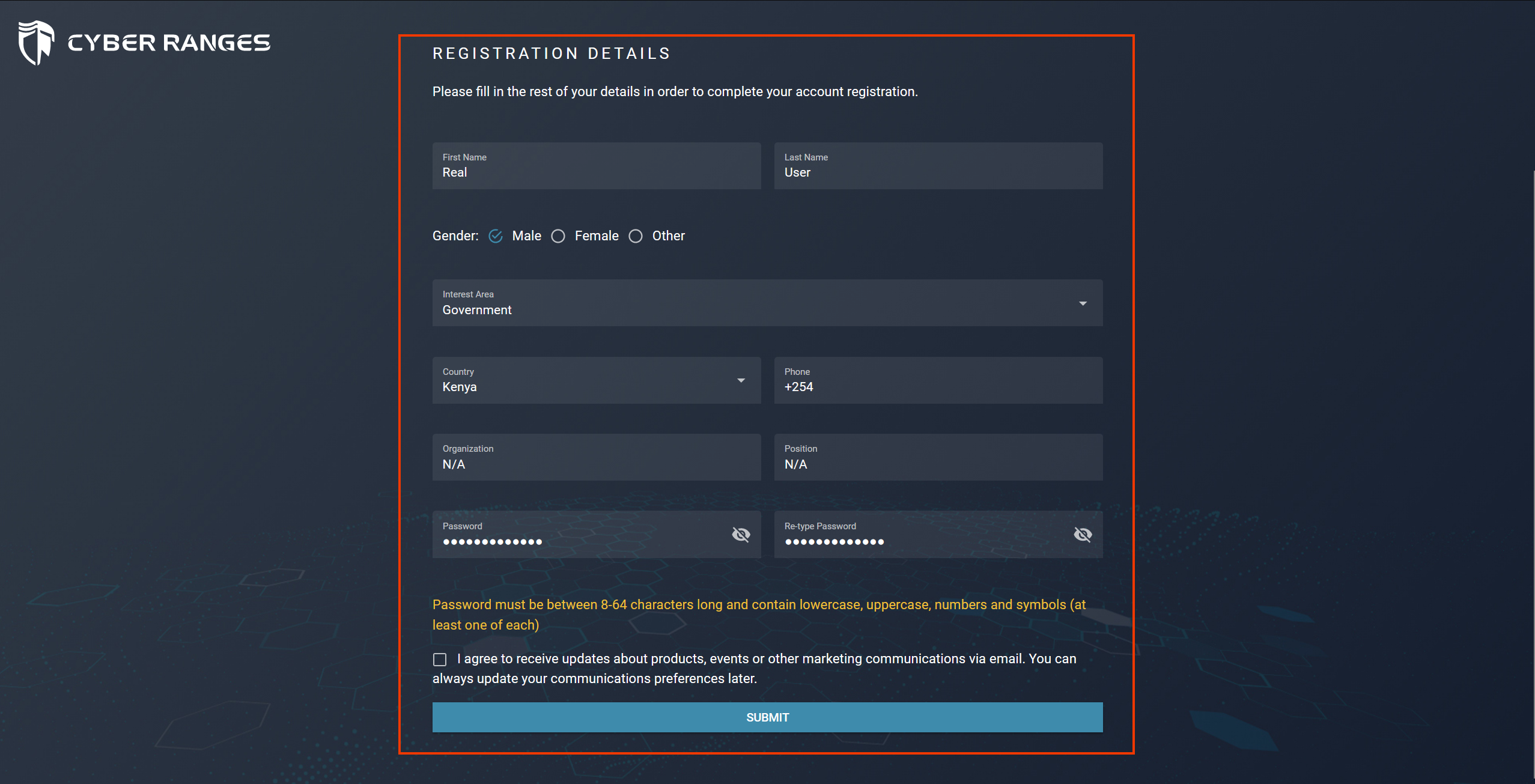Enable the marketing updates agreement checkbox
1535x784 pixels.
point(440,659)
